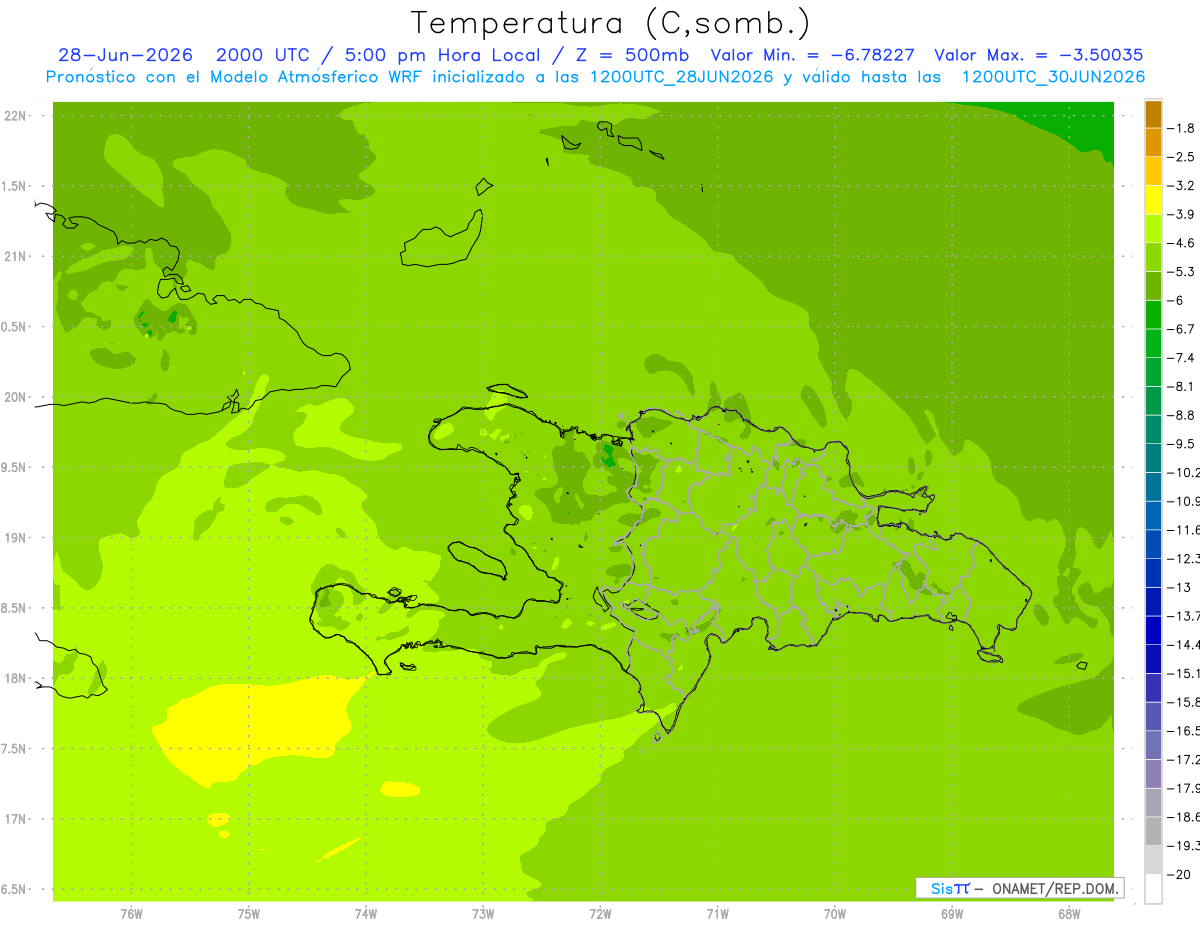Viewport: 1200px width, 927px height.
Task: Click the 76W longitude tick label
Action: pos(131,914)
